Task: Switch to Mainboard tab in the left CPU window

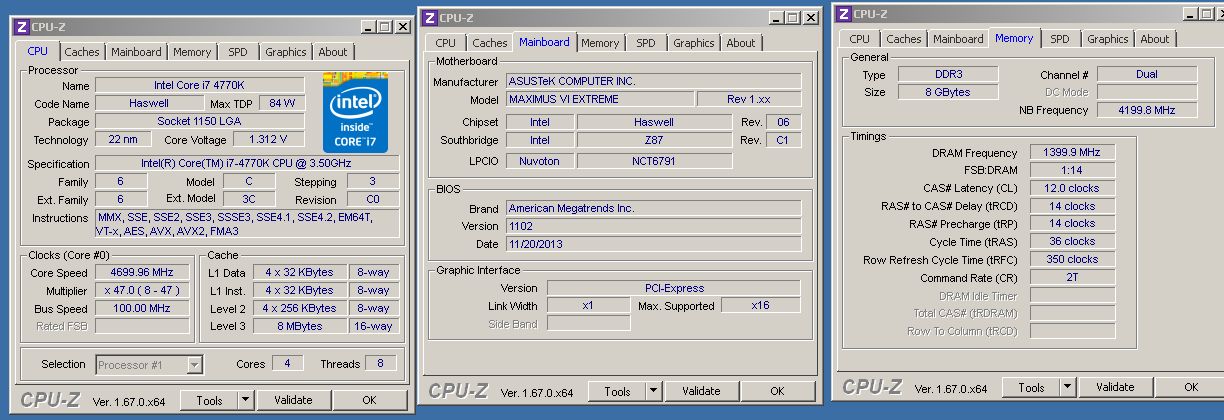Action: tap(136, 52)
